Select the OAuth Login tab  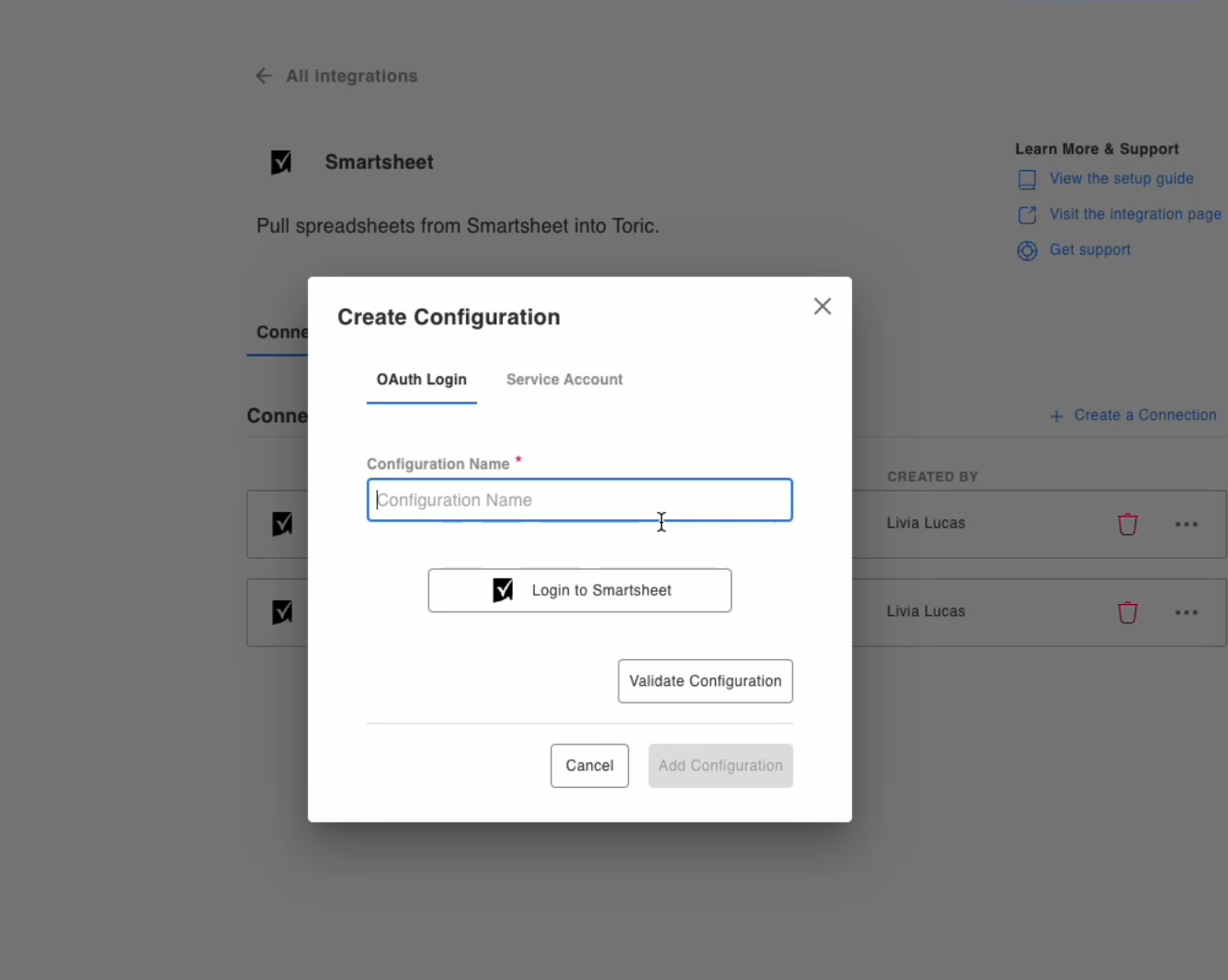[x=421, y=380]
